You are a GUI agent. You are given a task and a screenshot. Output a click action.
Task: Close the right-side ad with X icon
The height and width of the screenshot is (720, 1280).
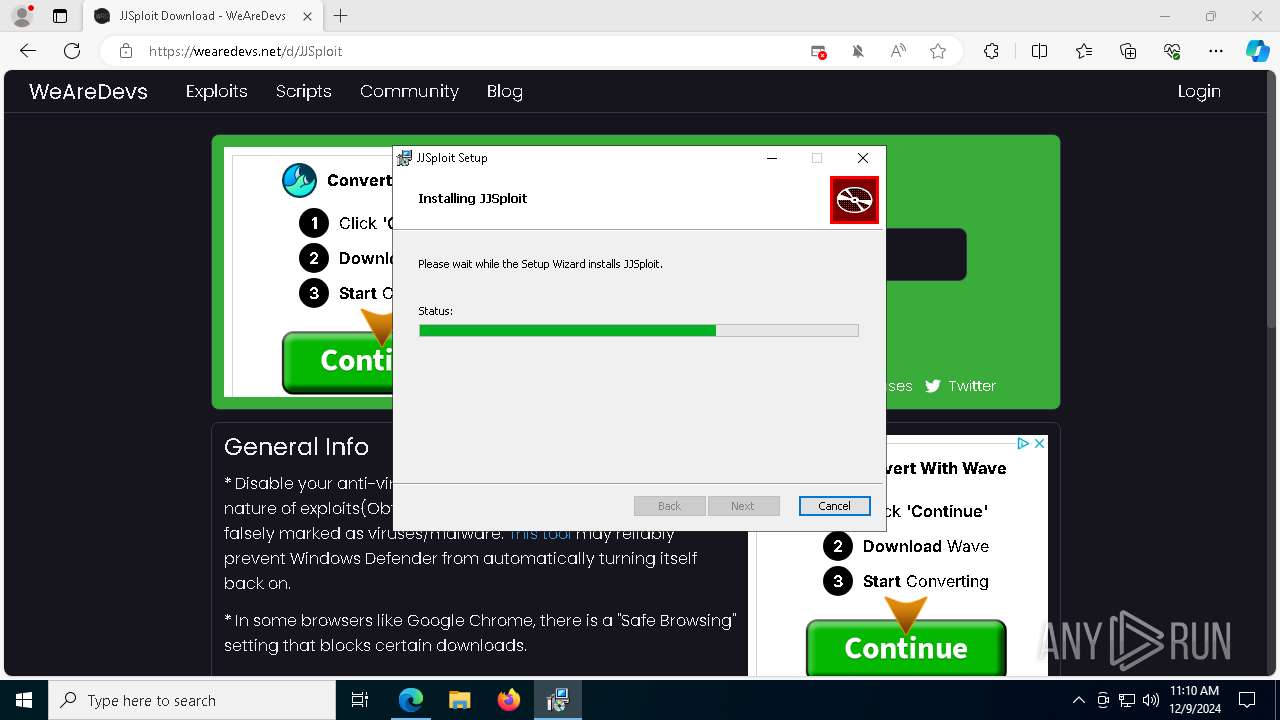coord(1040,443)
